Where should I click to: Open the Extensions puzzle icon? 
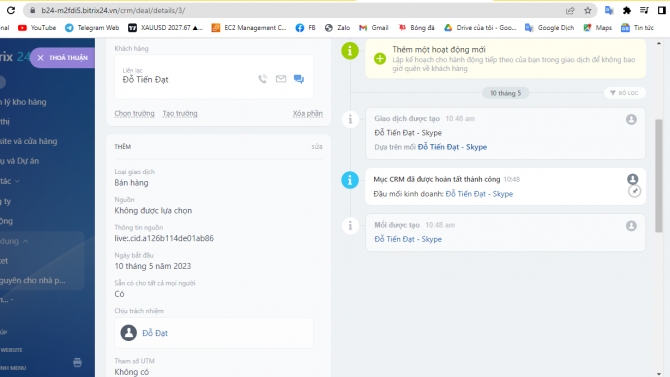626,10
